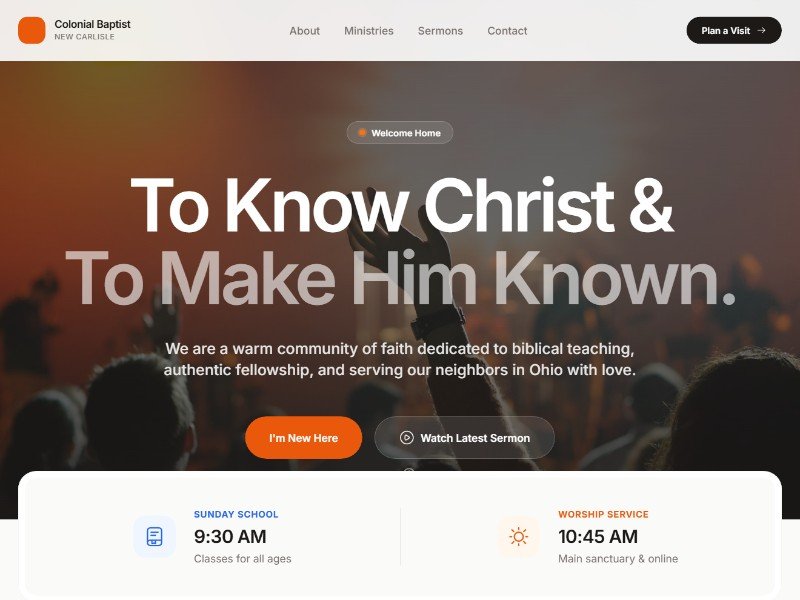Image resolution: width=800 pixels, height=600 pixels.
Task: Click the 9:30 AM Sunday School time
Action: (x=230, y=537)
